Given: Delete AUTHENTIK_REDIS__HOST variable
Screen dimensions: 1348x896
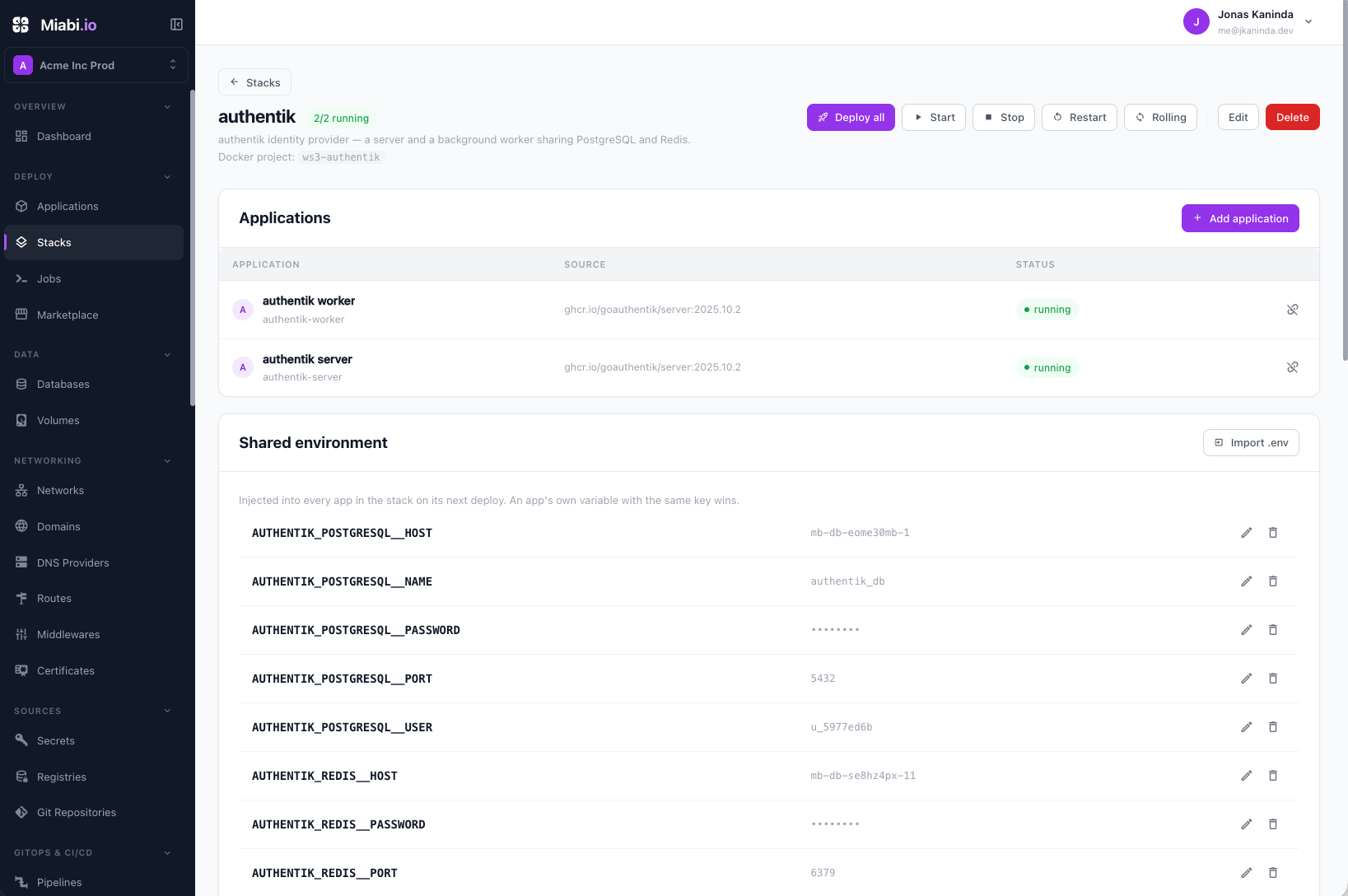Looking at the screenshot, I should (1273, 776).
